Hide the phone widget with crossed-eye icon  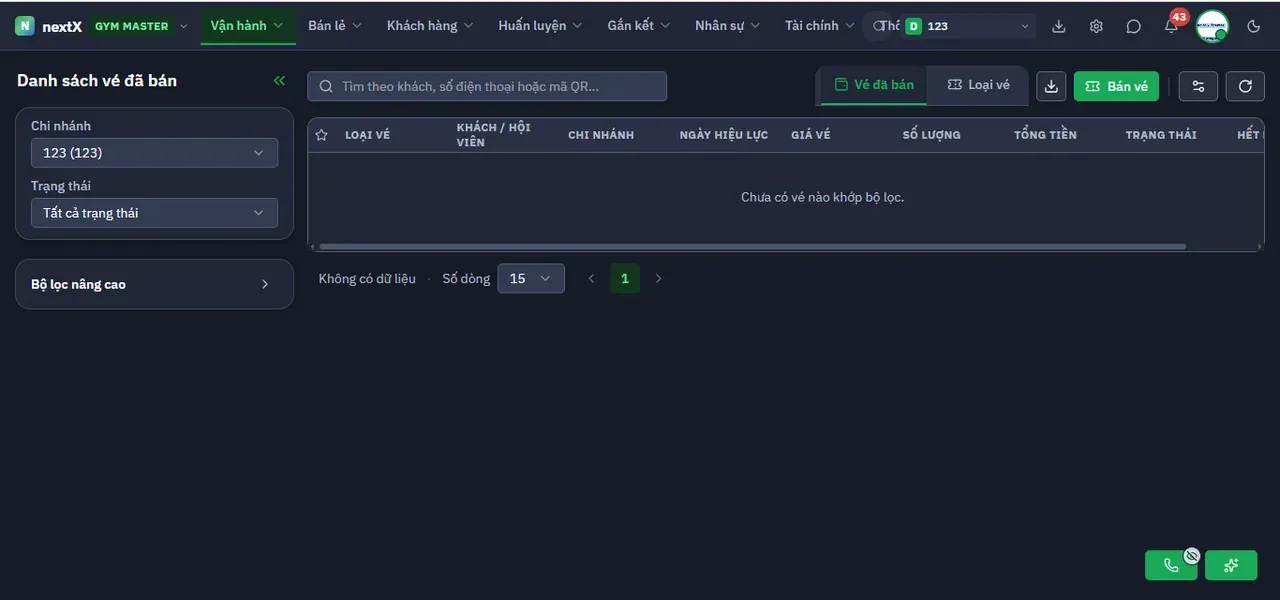point(1191,555)
